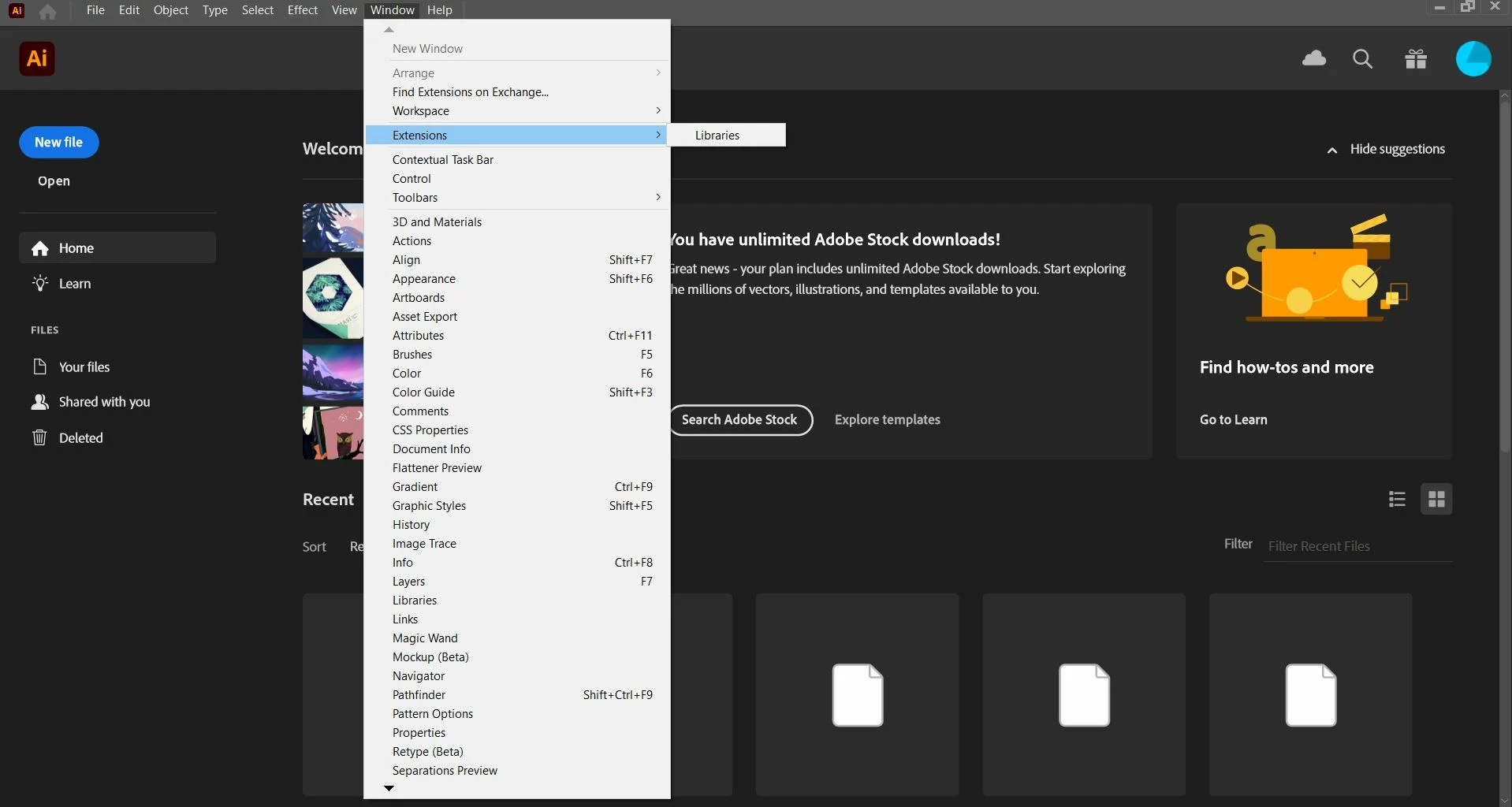Screen dimensions: 1512x807
Task: Open the Gradient panel
Action: pos(517,487)
